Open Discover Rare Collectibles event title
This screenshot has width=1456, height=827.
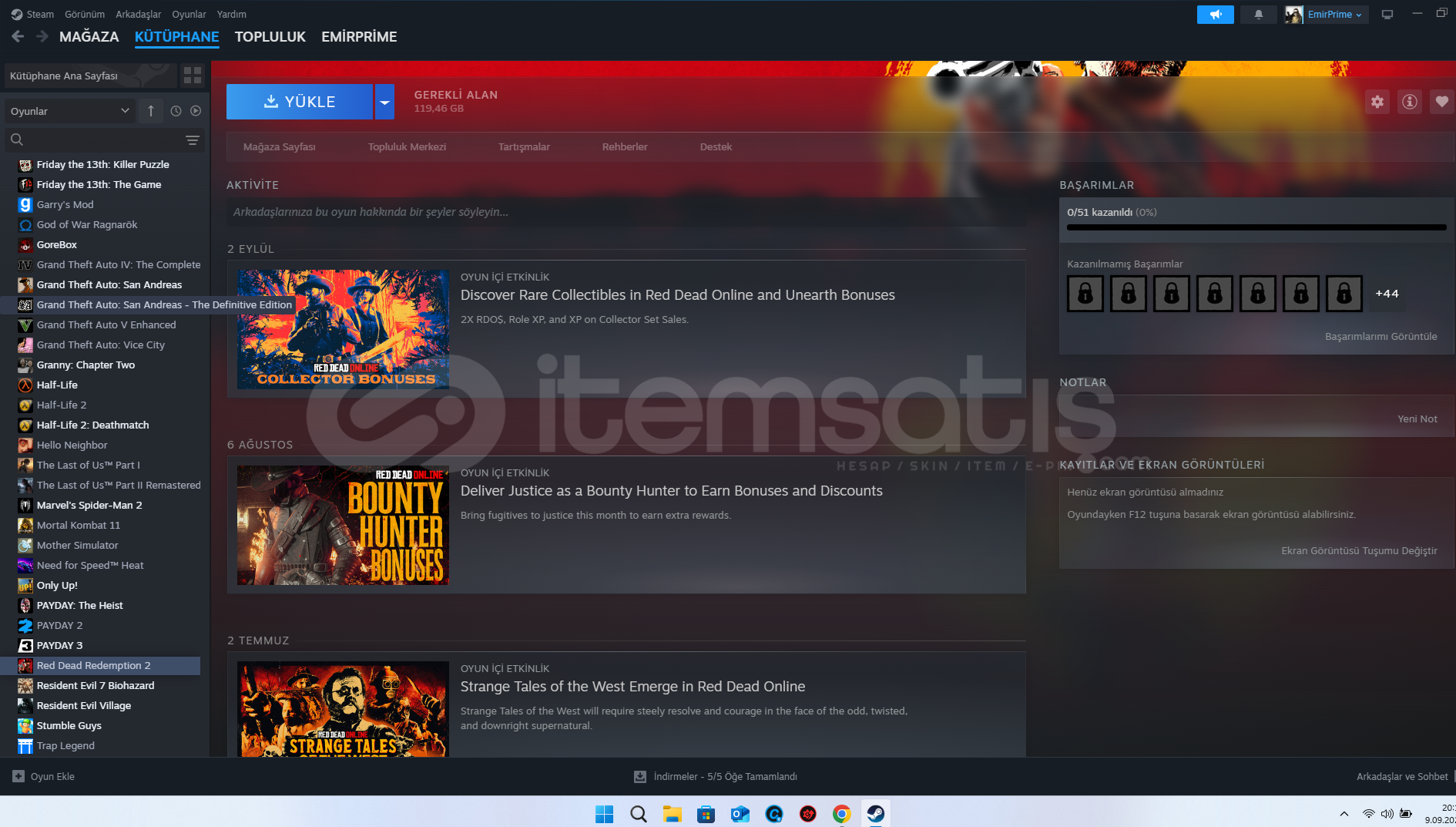pyautogui.click(x=678, y=295)
